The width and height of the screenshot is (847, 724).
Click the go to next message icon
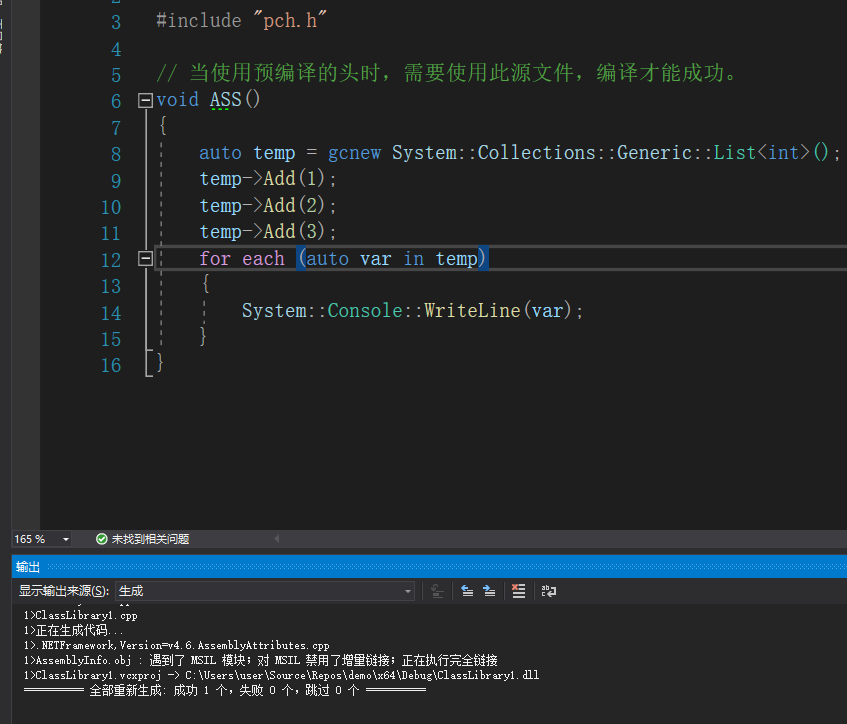(x=489, y=591)
